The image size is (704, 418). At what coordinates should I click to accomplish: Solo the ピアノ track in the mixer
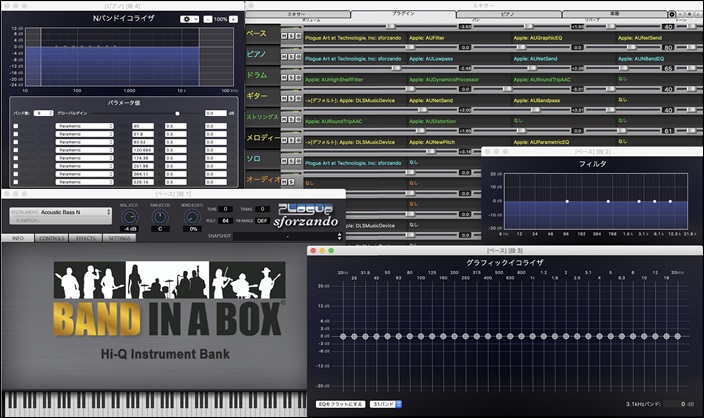291,57
